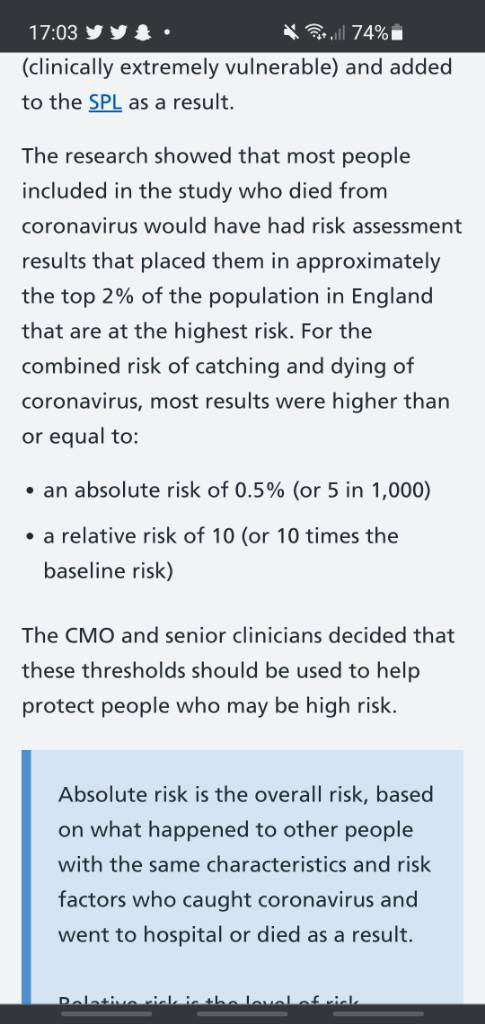Tap the muted sound status icon
Viewport: 485px width, 1024px height.
pyautogui.click(x=290, y=32)
